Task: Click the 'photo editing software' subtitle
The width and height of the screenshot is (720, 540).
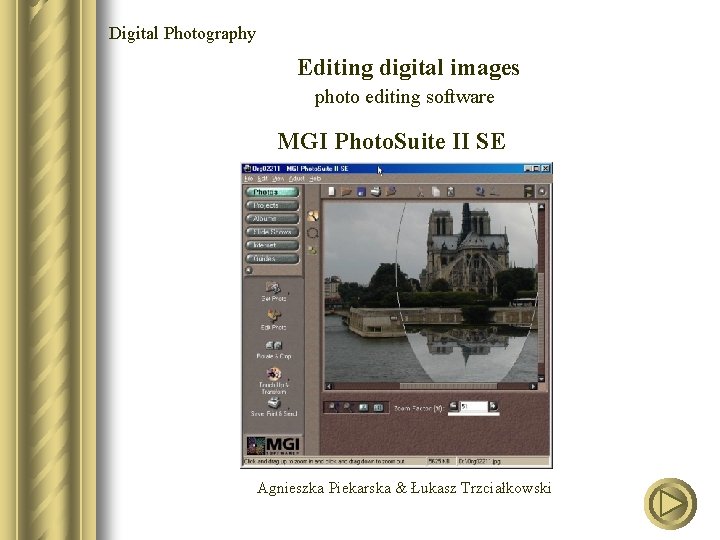Action: (404, 97)
